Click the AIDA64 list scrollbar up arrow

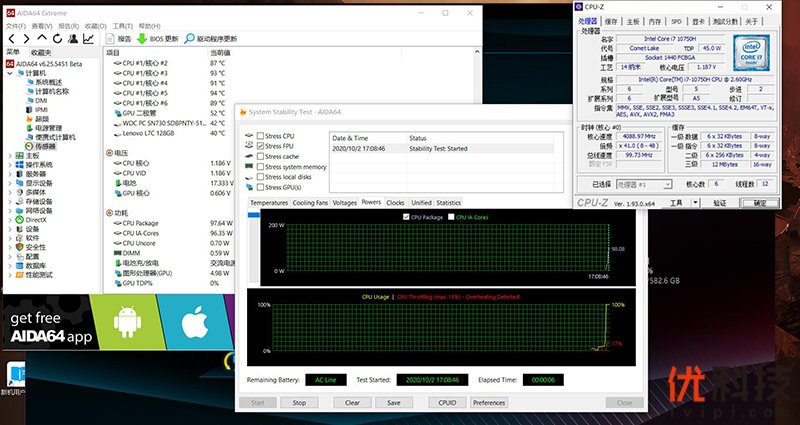click(x=477, y=52)
